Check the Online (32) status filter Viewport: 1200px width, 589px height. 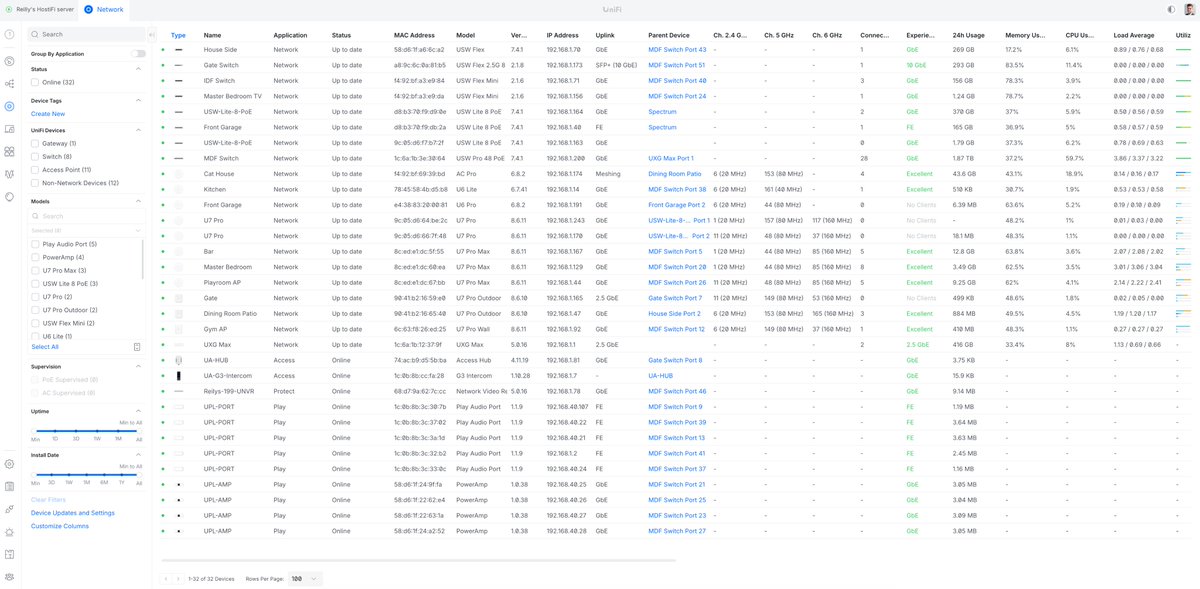(35, 82)
